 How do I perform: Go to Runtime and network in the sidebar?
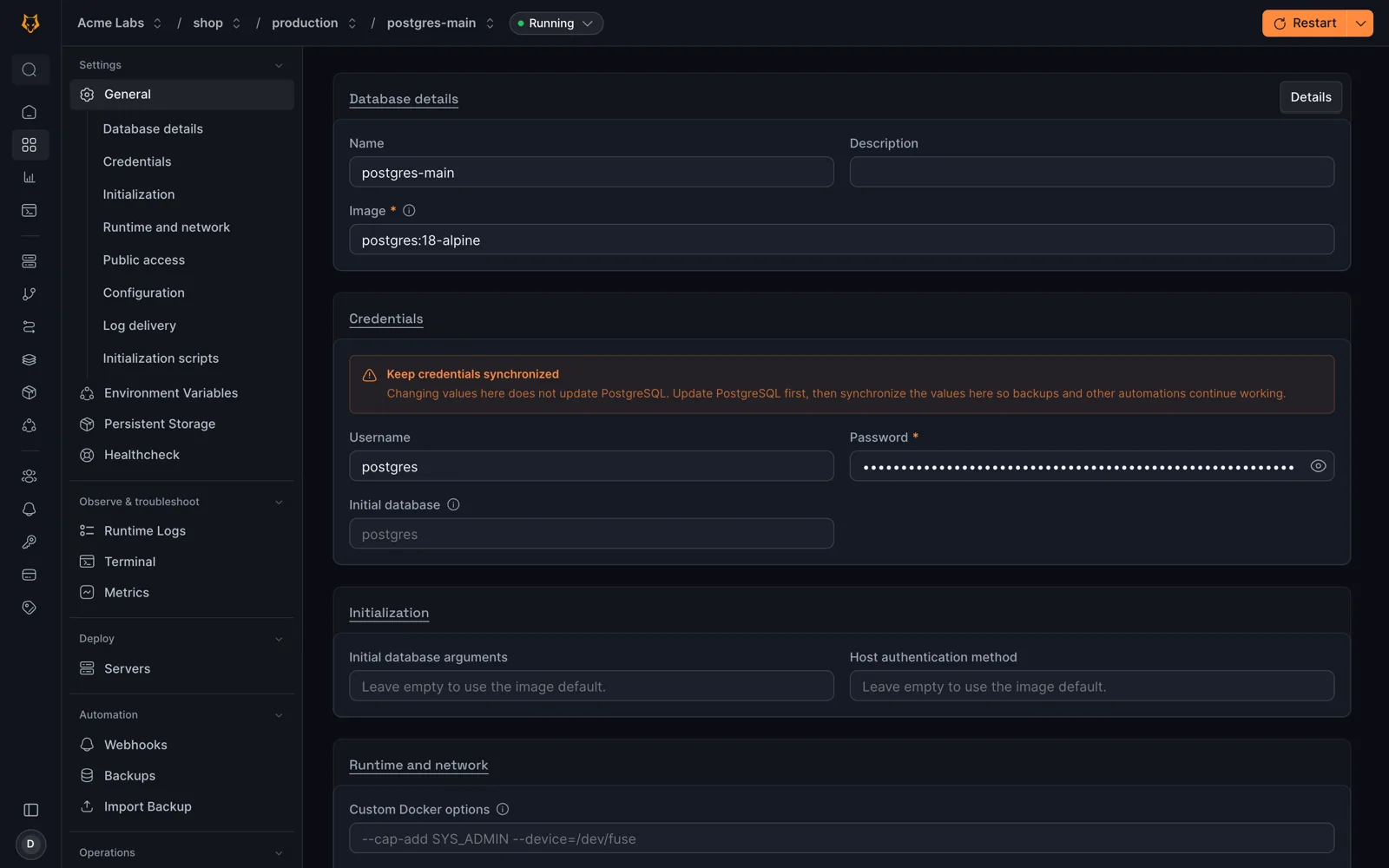pyautogui.click(x=167, y=227)
